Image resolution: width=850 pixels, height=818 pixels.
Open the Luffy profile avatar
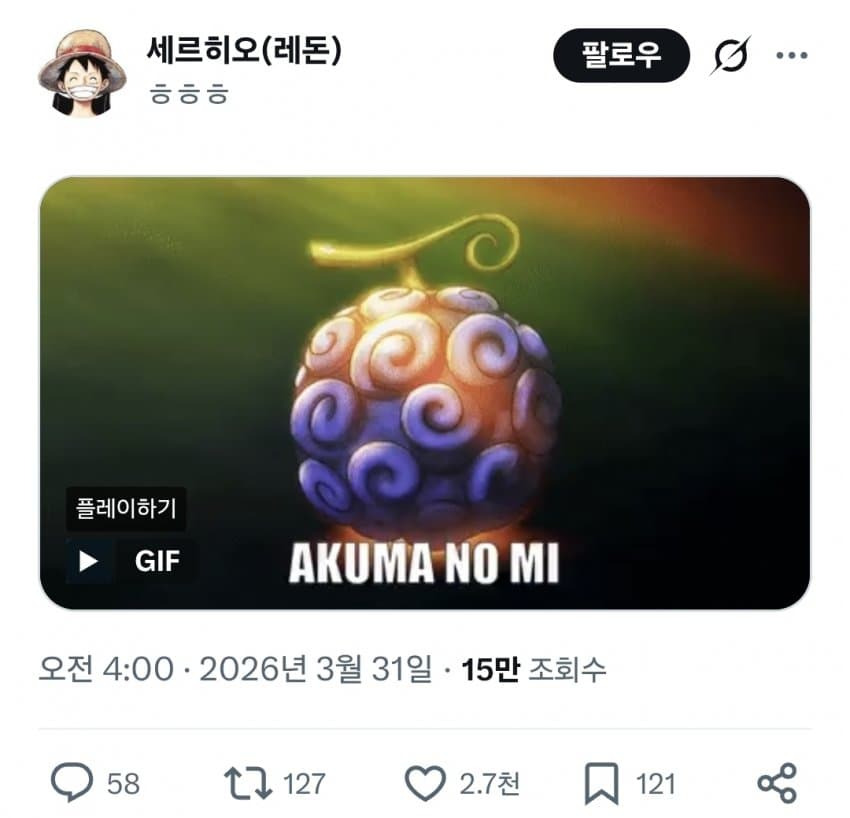click(82, 73)
